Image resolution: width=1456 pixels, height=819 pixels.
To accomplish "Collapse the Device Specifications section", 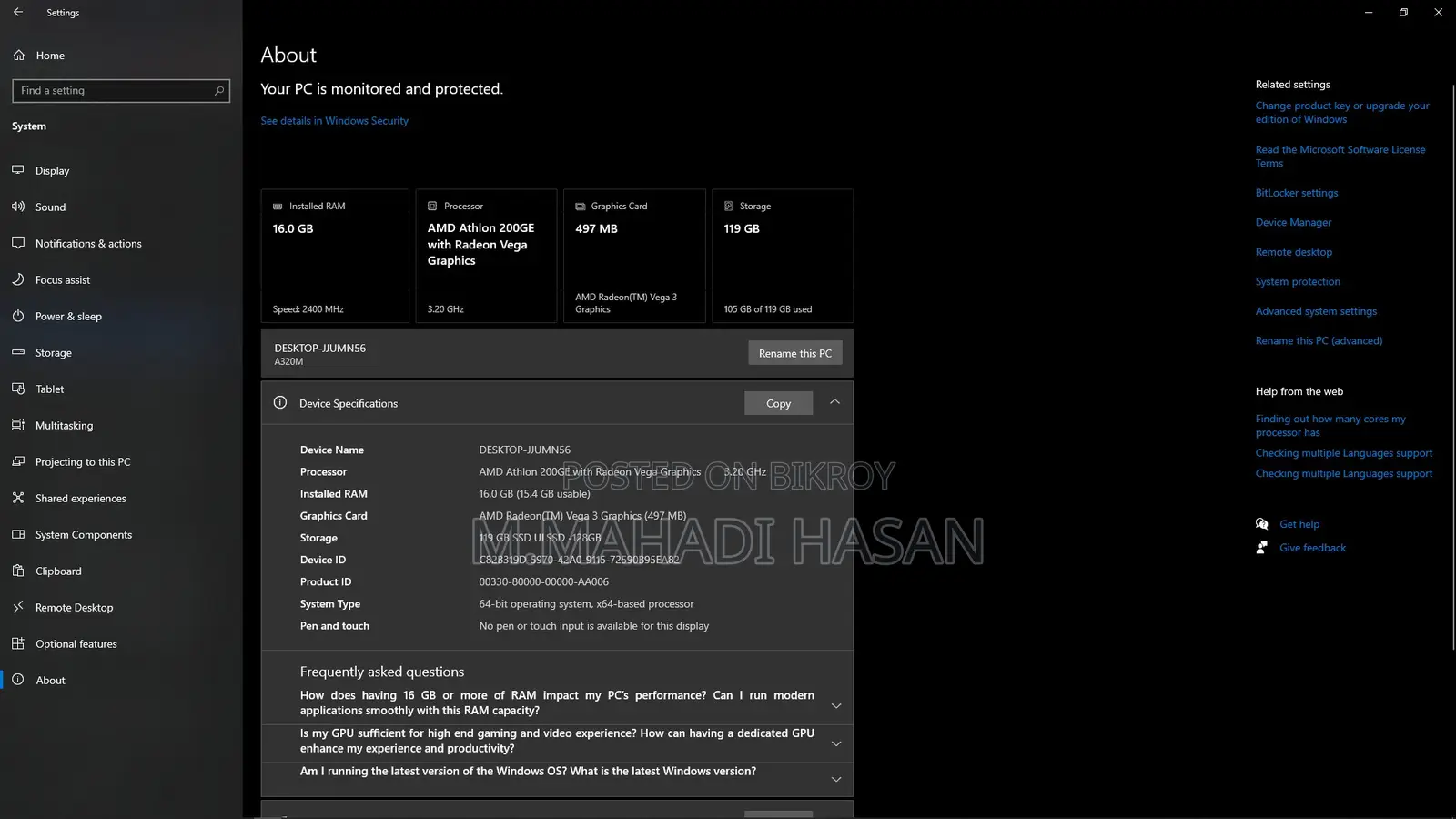I will pyautogui.click(x=834, y=402).
